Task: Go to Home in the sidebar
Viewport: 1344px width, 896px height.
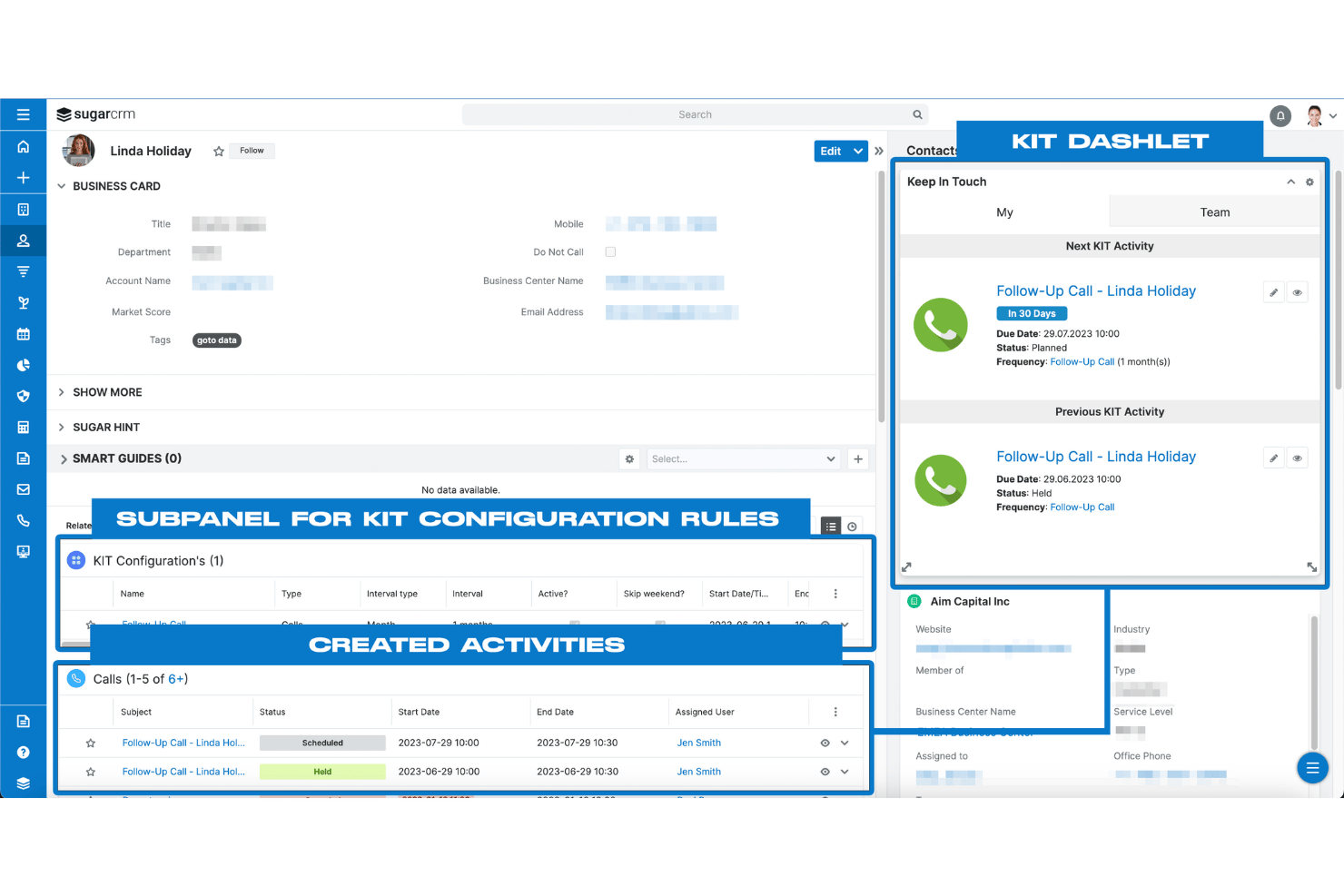Action: [24, 146]
